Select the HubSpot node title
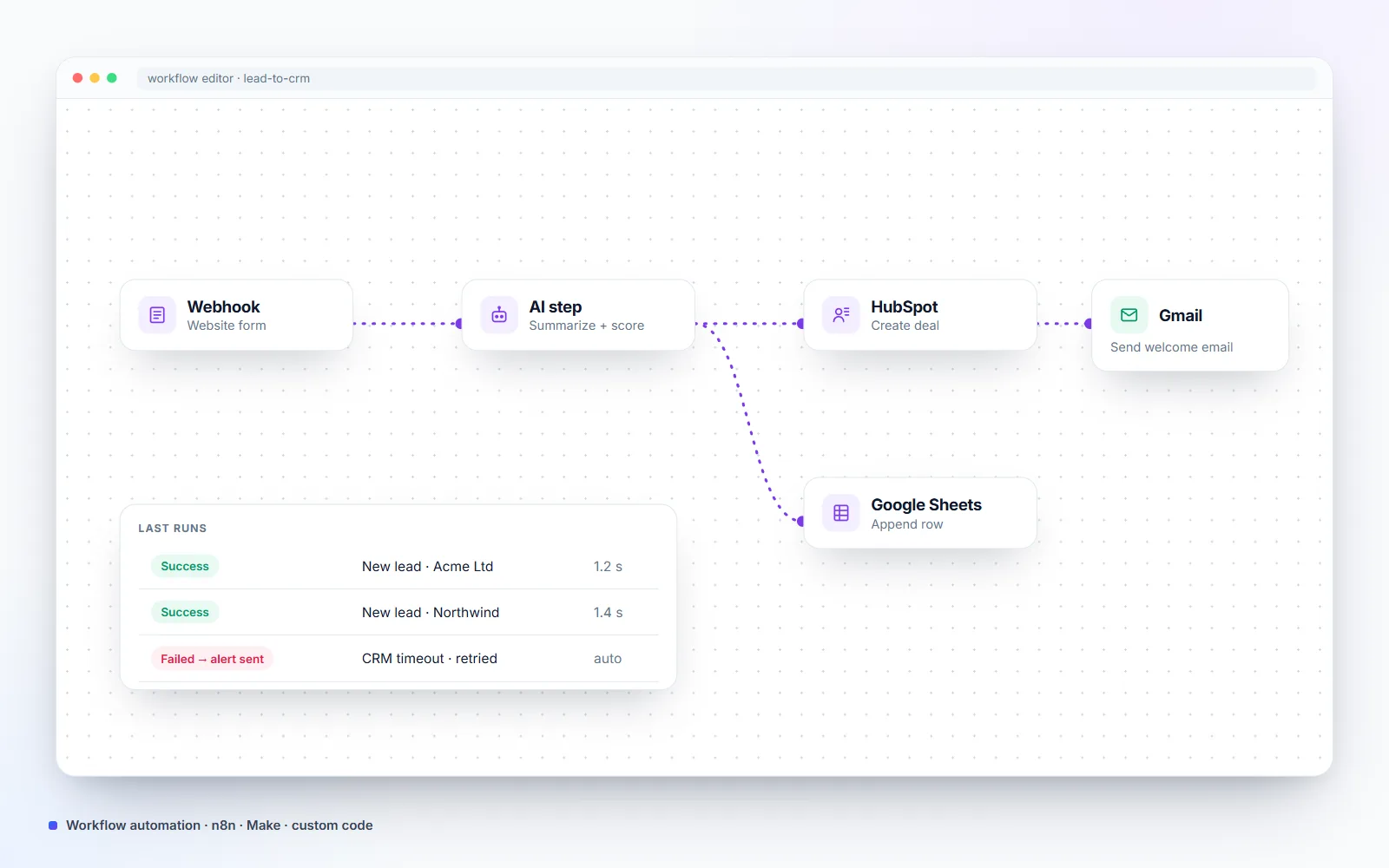This screenshot has width=1389, height=868. pos(905,306)
